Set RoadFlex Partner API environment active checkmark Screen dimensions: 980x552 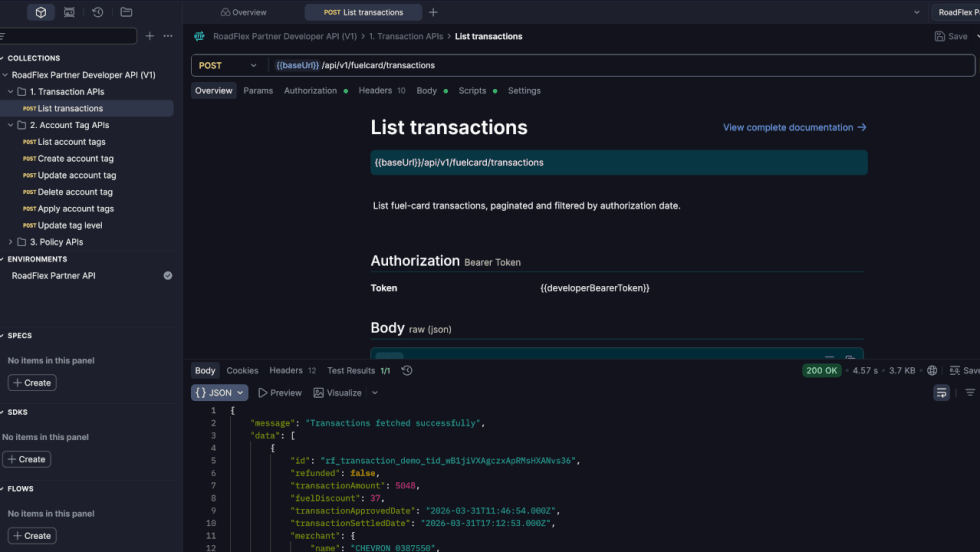(168, 276)
